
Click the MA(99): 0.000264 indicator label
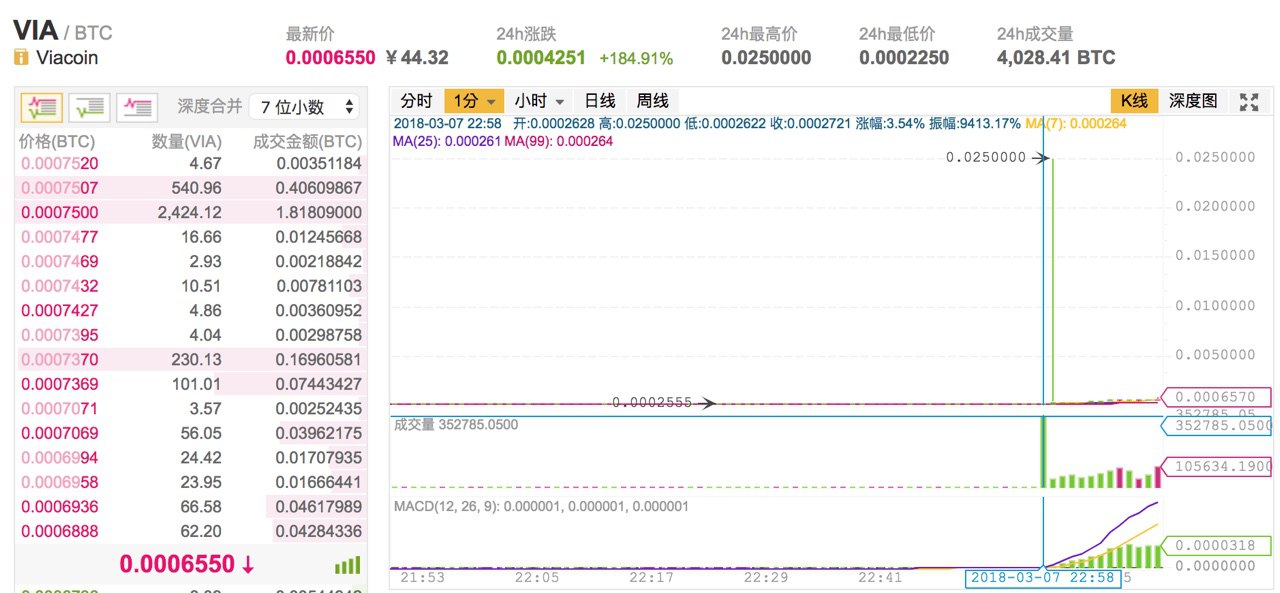(x=559, y=141)
